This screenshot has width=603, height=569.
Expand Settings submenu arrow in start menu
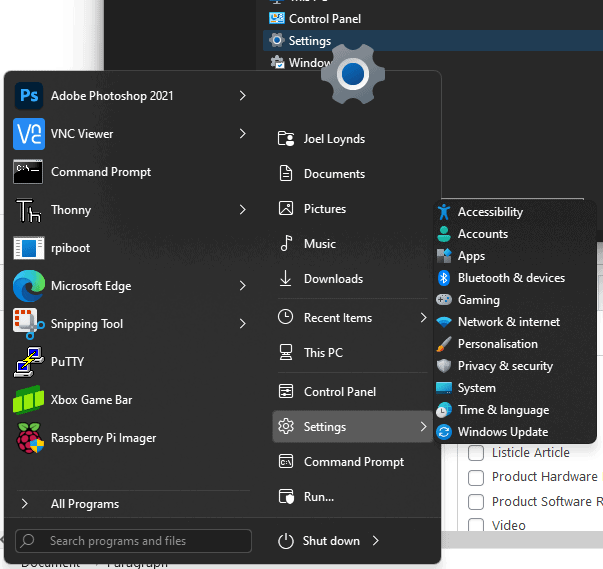[x=423, y=426]
